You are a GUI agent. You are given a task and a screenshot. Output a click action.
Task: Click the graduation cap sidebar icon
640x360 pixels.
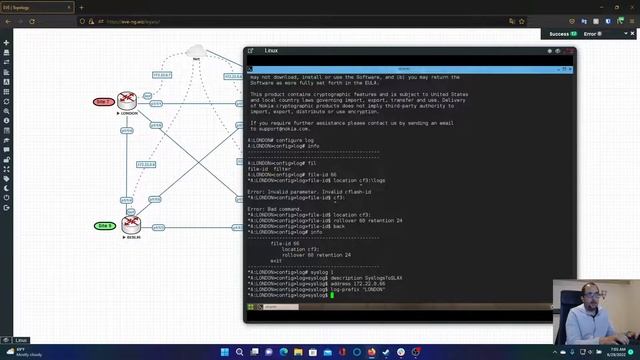coord(6,140)
